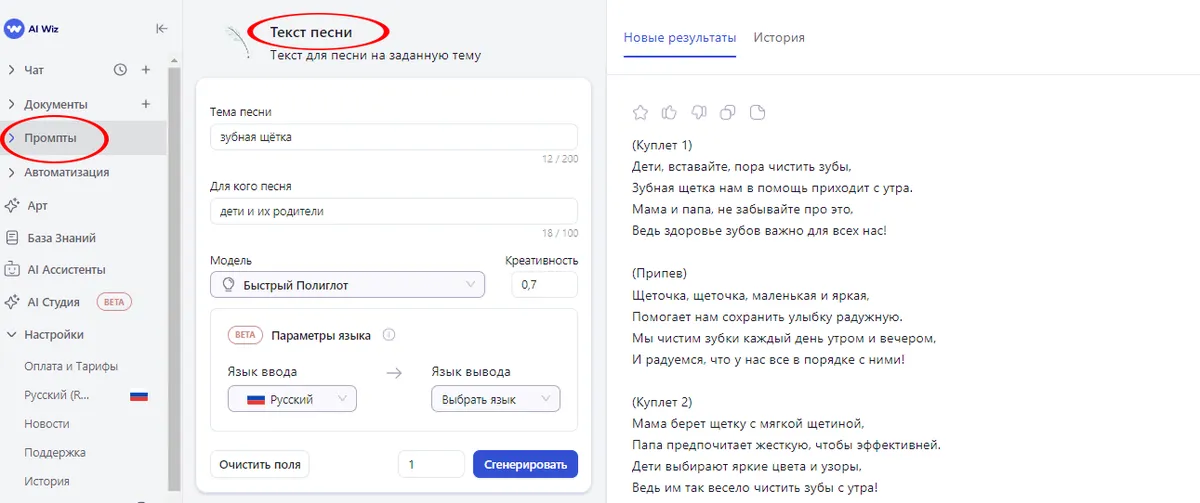
Task: Add a new document with the plus icon
Action: click(146, 104)
